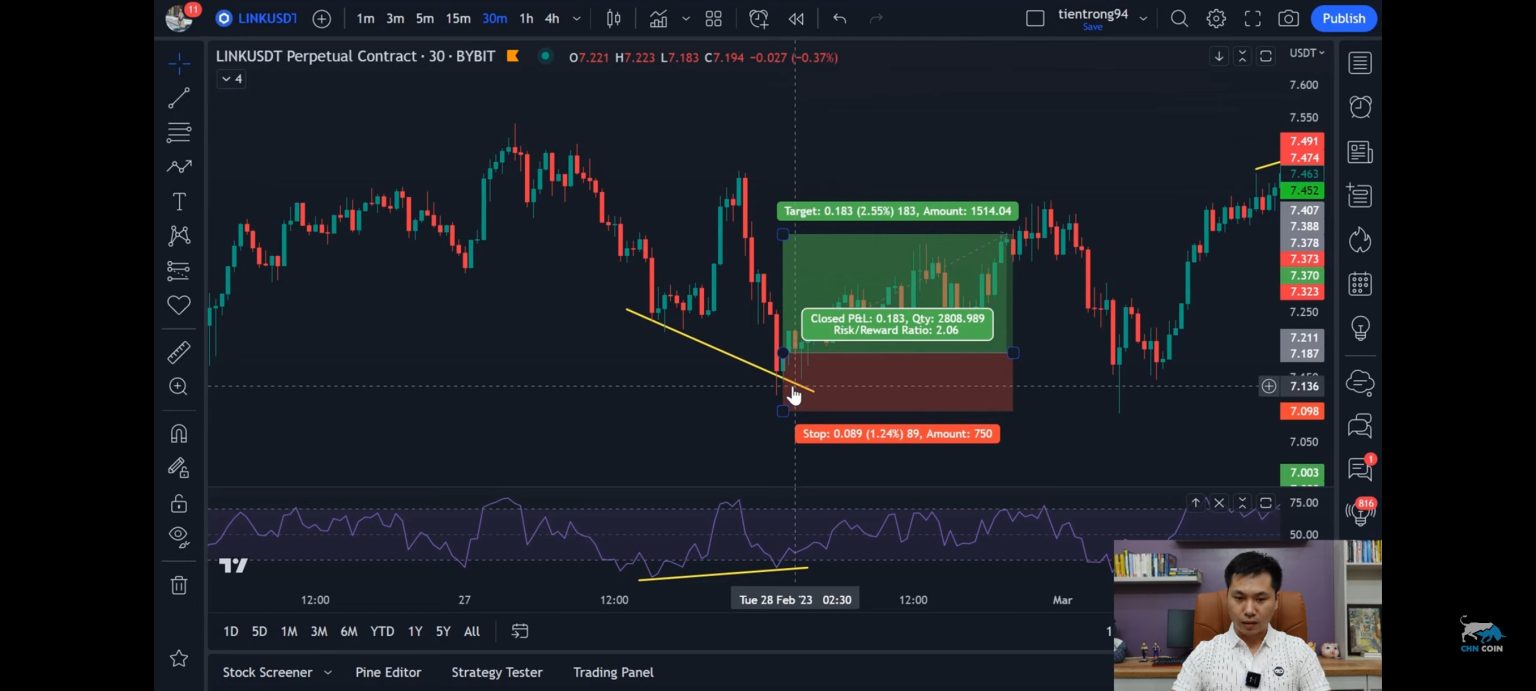Undo the last chart action
Image resolution: width=1536 pixels, height=691 pixels.
click(840, 18)
